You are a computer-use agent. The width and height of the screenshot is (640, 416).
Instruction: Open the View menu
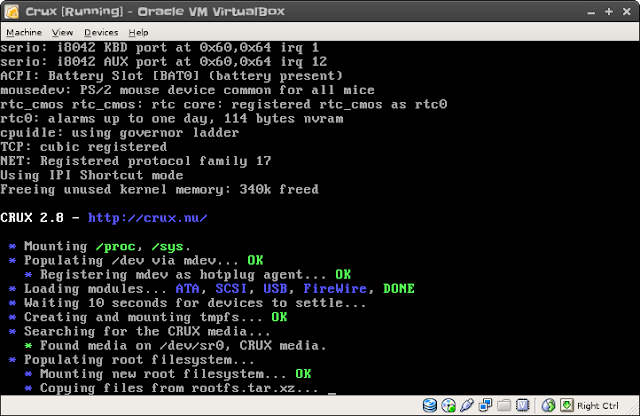(62, 32)
